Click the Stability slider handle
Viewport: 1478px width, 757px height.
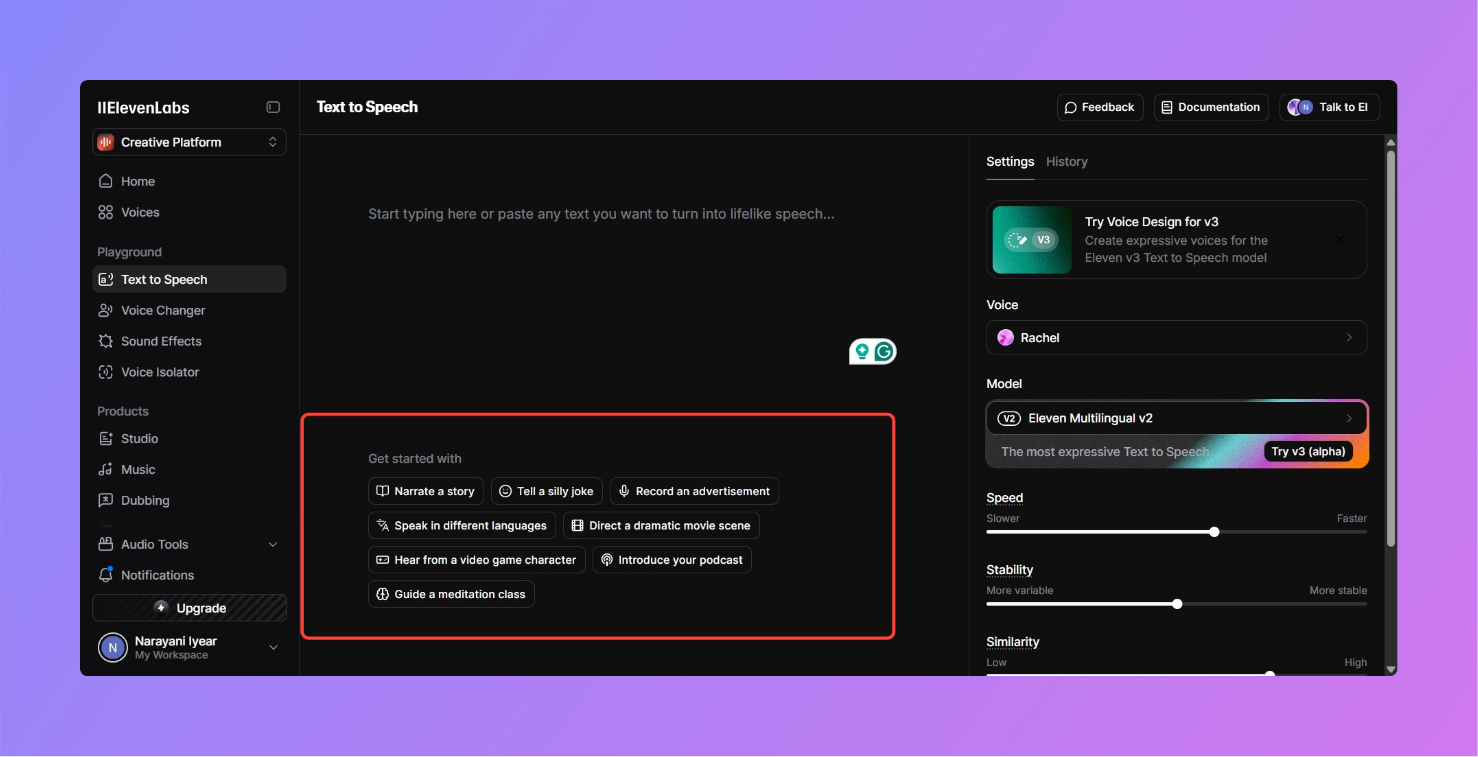[1177, 604]
